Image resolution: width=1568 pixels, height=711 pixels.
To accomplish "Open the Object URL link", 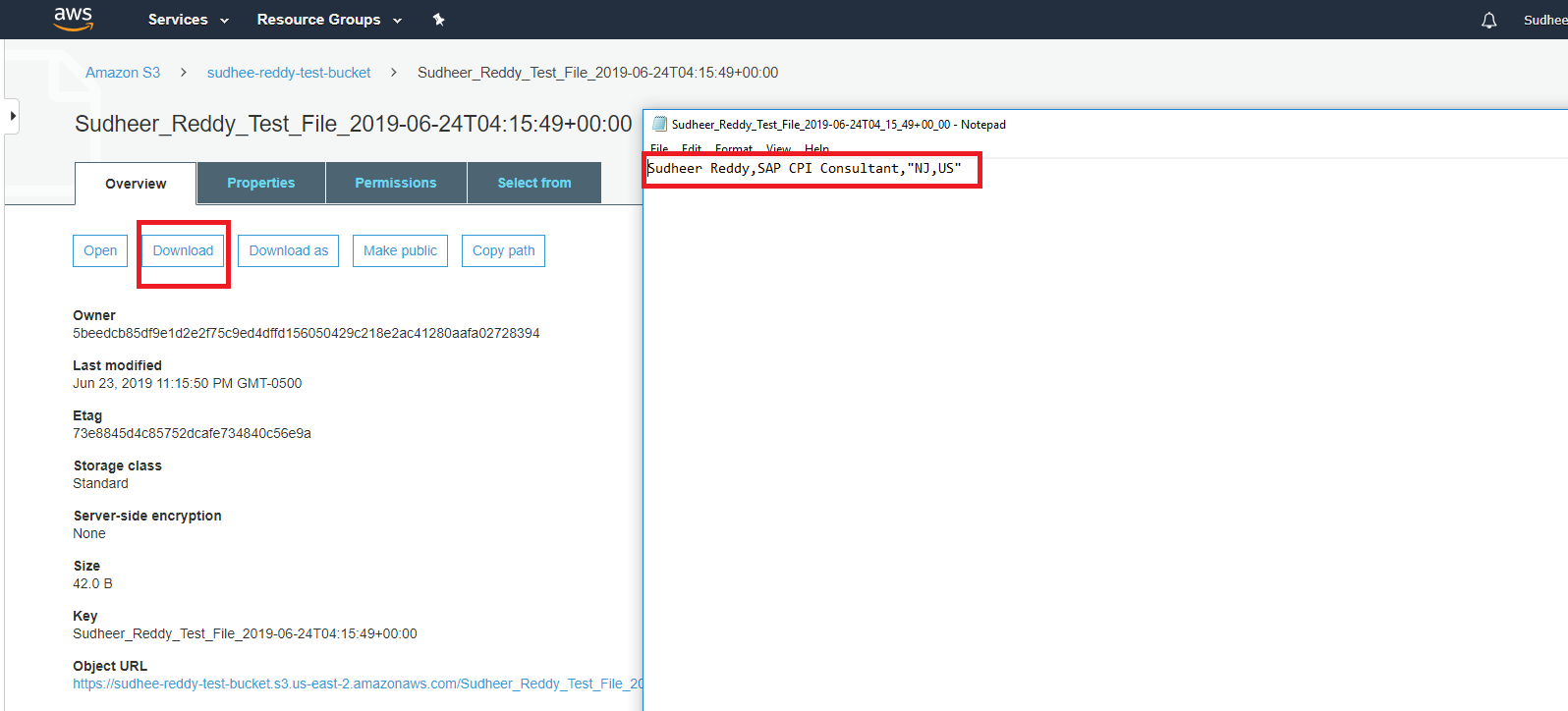I will pos(358,684).
